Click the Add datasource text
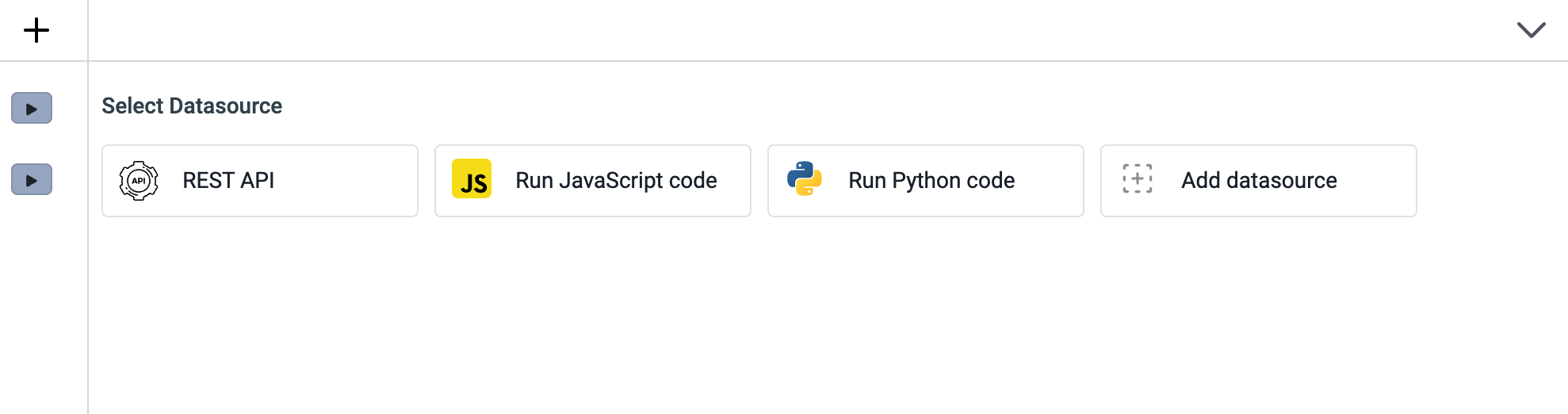The image size is (1568, 414). (1259, 181)
